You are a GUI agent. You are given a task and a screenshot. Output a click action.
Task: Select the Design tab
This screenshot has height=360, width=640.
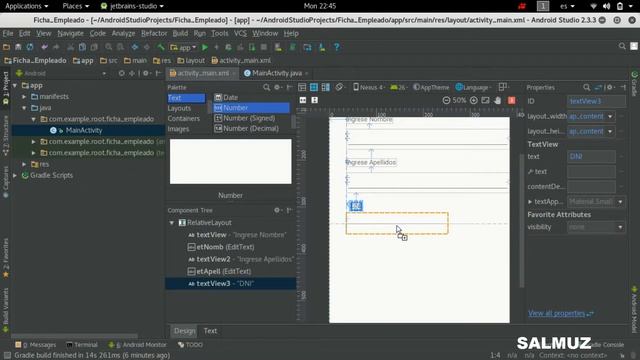coord(184,331)
